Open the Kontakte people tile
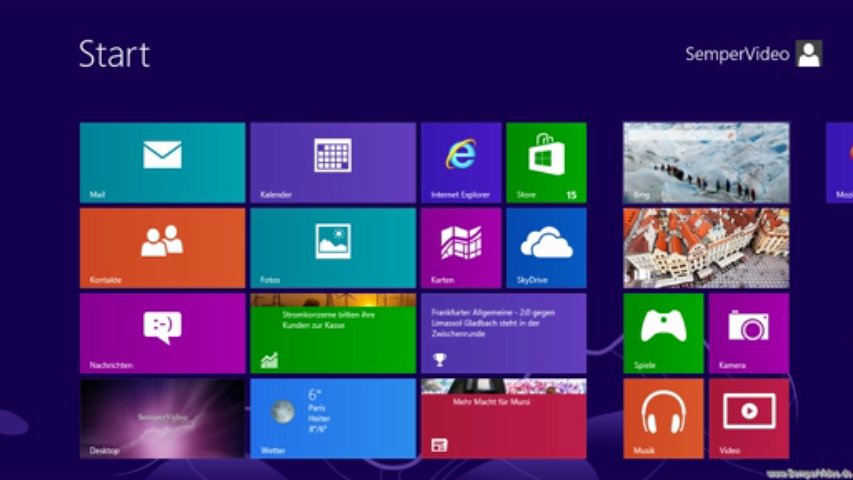Screen dimensions: 853x480 tap(162, 247)
